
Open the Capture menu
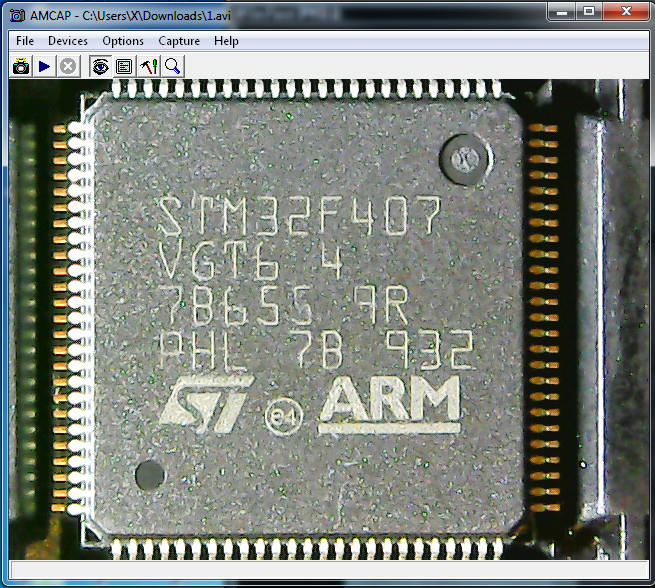pos(179,41)
